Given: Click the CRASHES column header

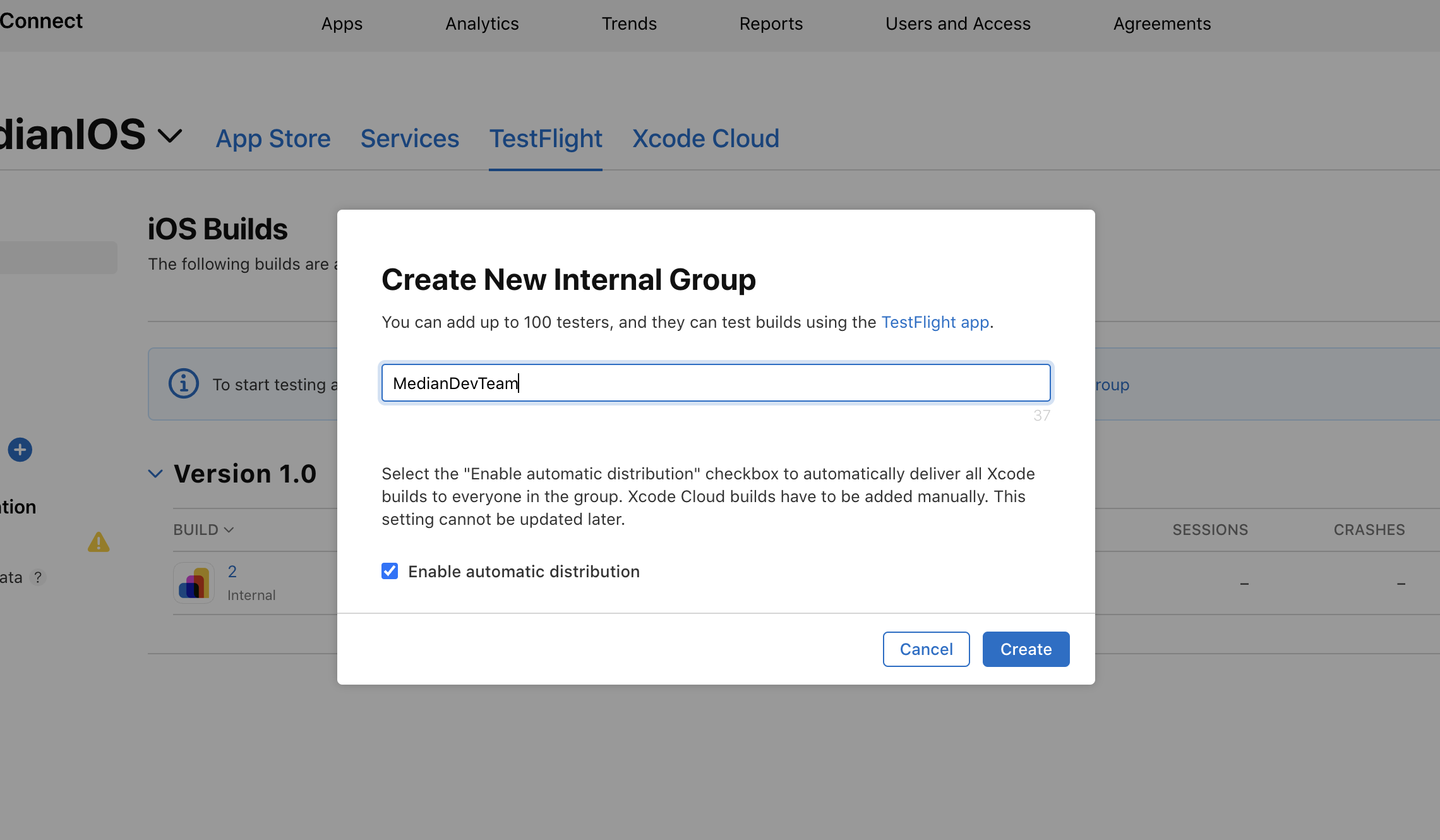Looking at the screenshot, I should click(x=1369, y=530).
